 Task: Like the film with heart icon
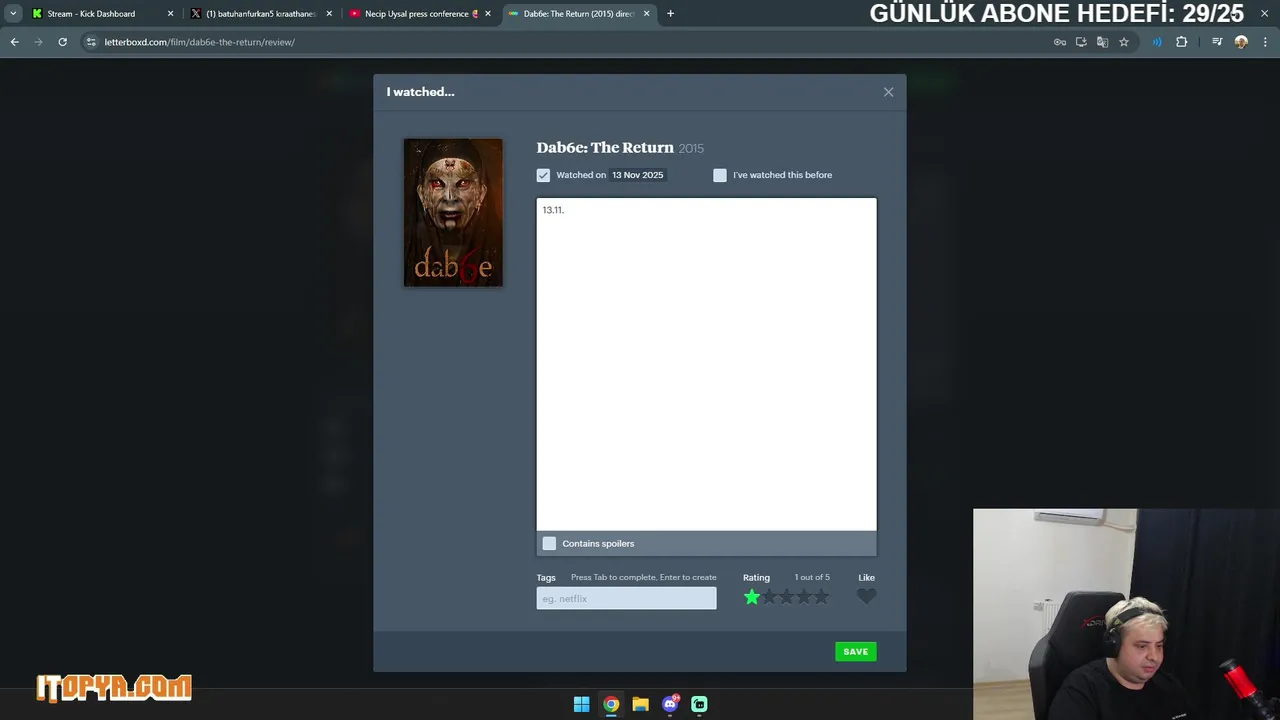866,596
